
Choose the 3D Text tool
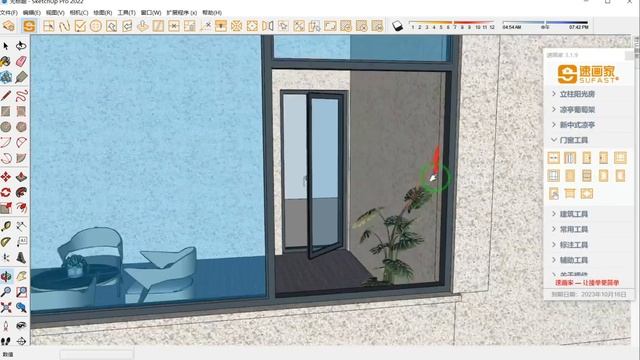tap(21, 258)
